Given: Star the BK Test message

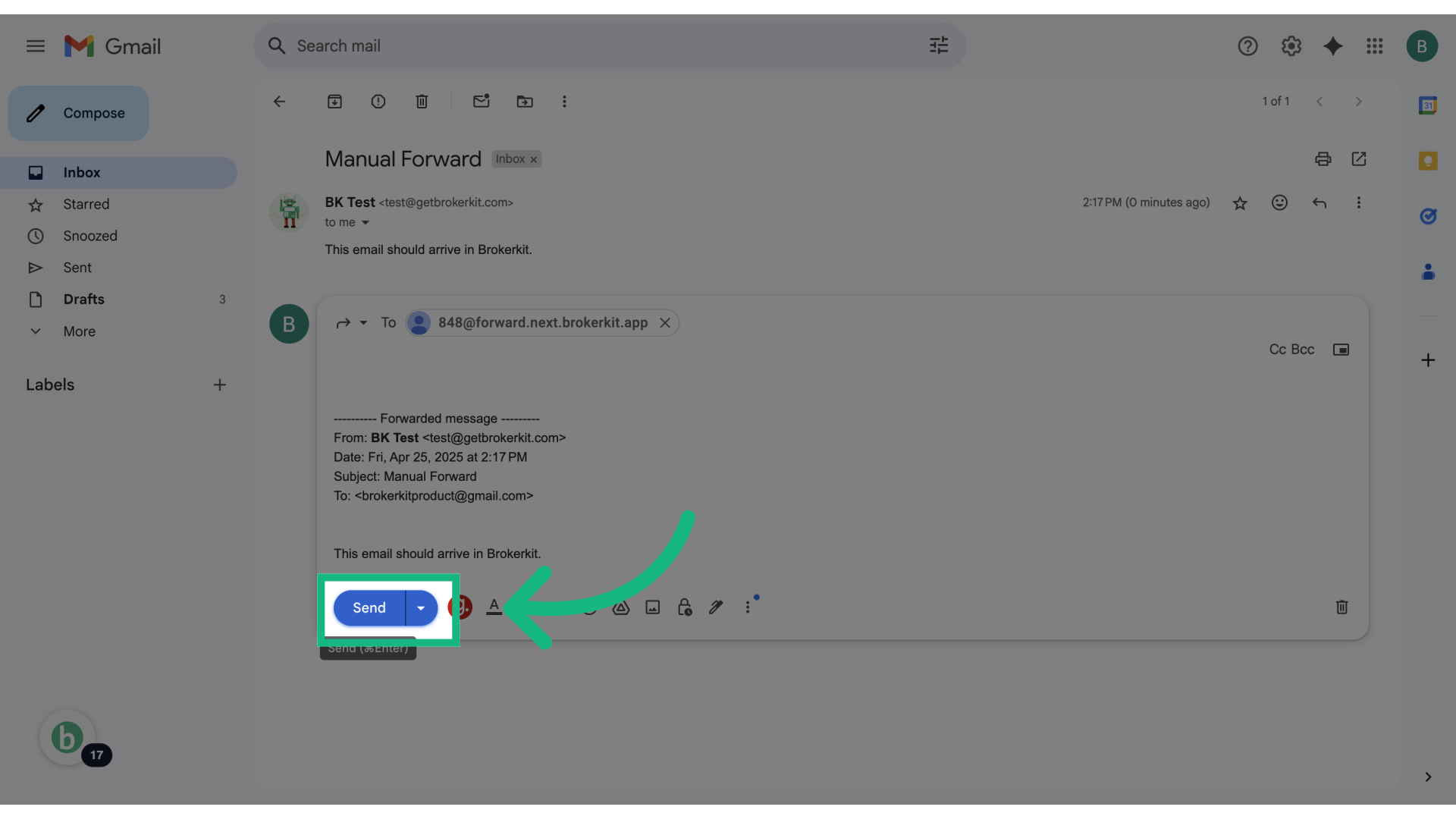Looking at the screenshot, I should [x=1240, y=203].
